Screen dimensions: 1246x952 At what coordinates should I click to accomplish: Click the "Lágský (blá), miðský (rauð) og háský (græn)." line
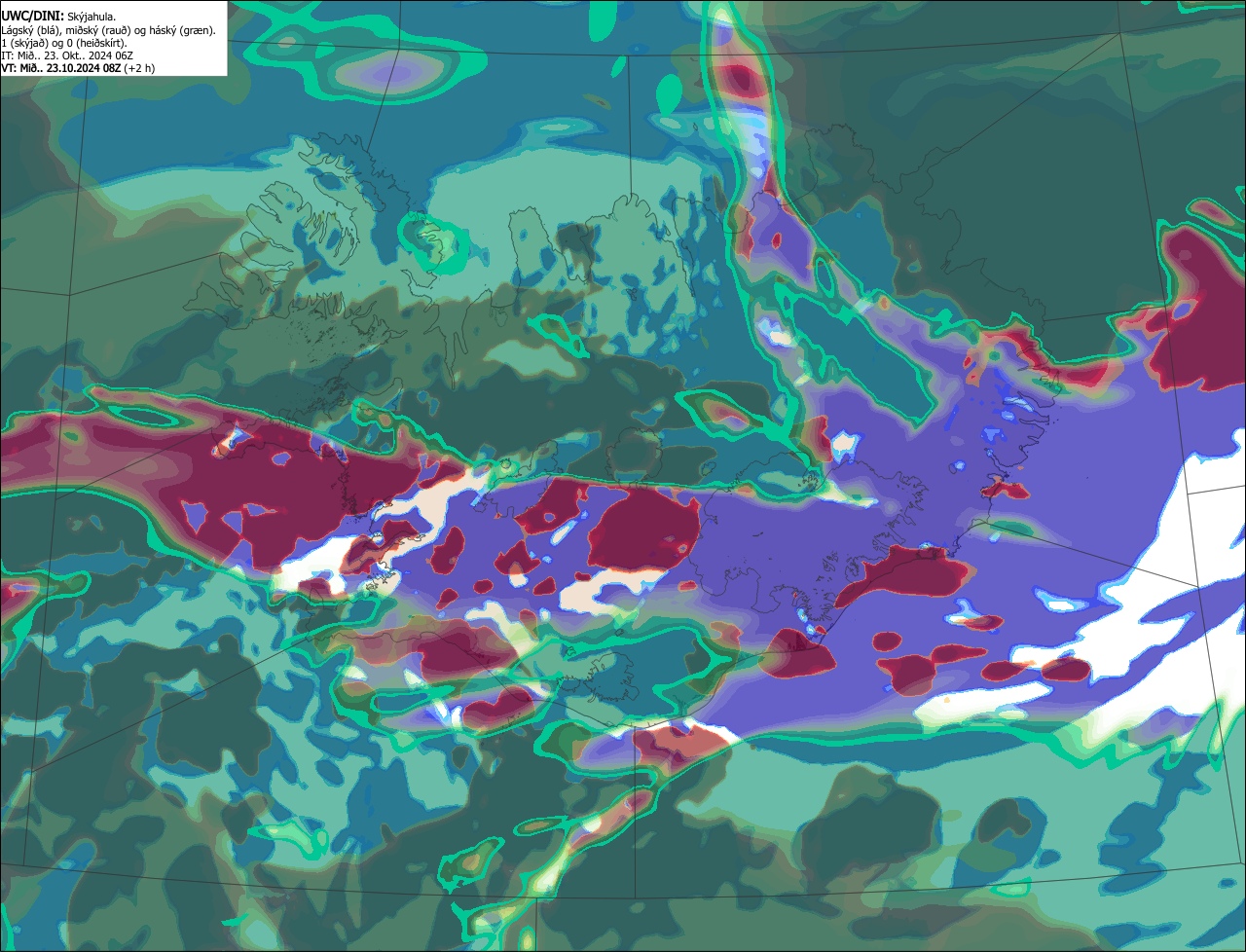(x=108, y=30)
